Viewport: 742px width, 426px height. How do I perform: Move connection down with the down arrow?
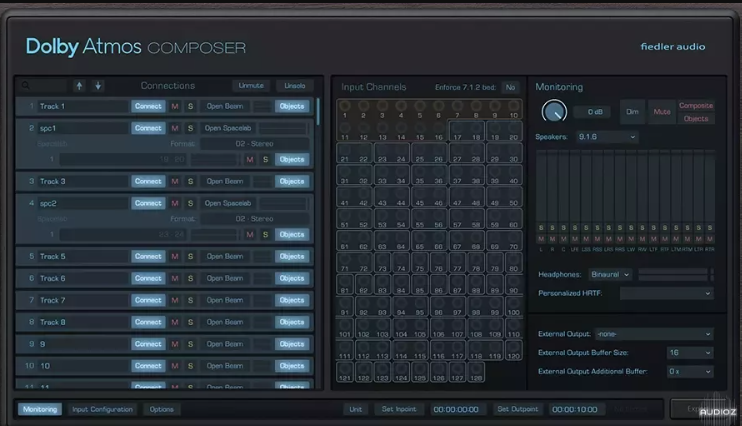pos(98,86)
